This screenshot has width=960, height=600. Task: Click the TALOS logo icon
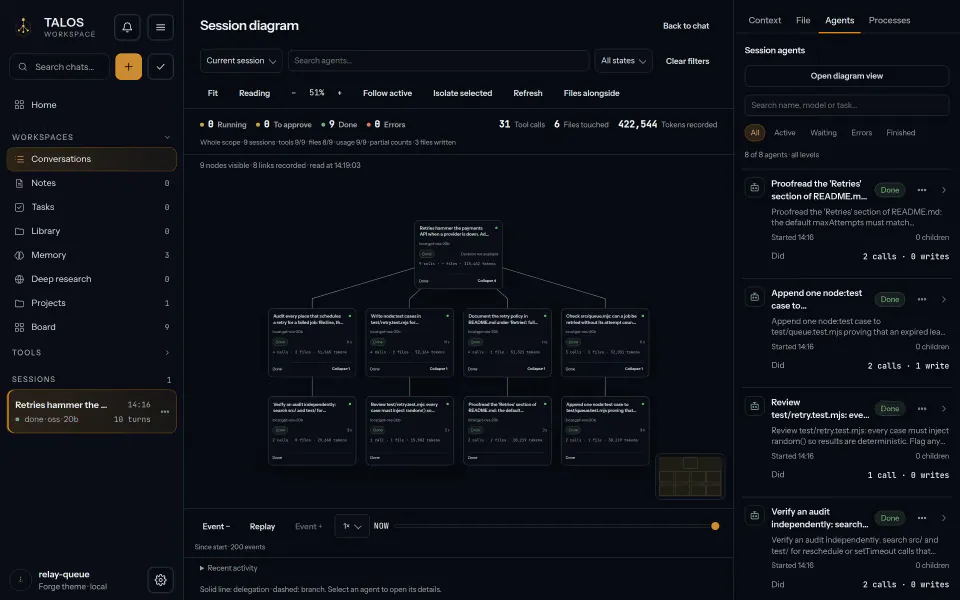tap(23, 27)
